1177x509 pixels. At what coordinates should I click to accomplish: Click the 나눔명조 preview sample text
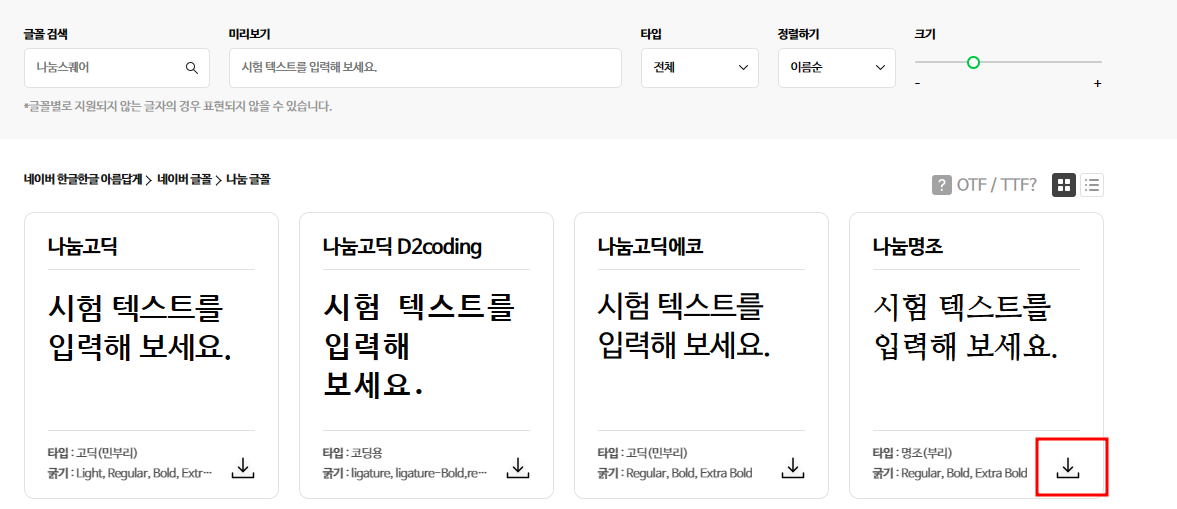click(x=966, y=325)
